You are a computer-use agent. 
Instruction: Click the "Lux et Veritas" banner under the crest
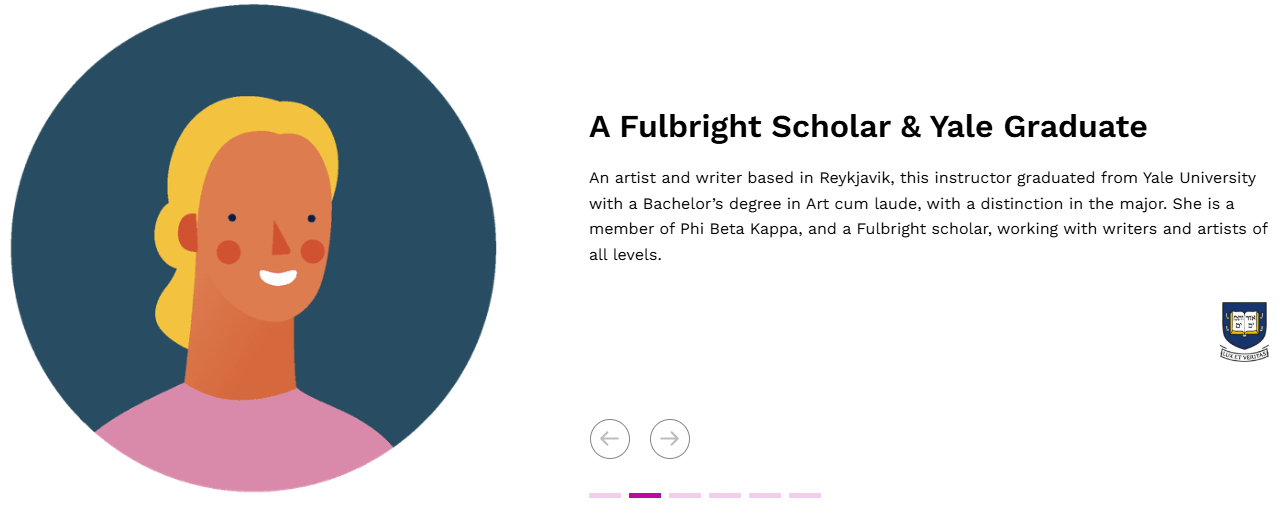(1244, 353)
